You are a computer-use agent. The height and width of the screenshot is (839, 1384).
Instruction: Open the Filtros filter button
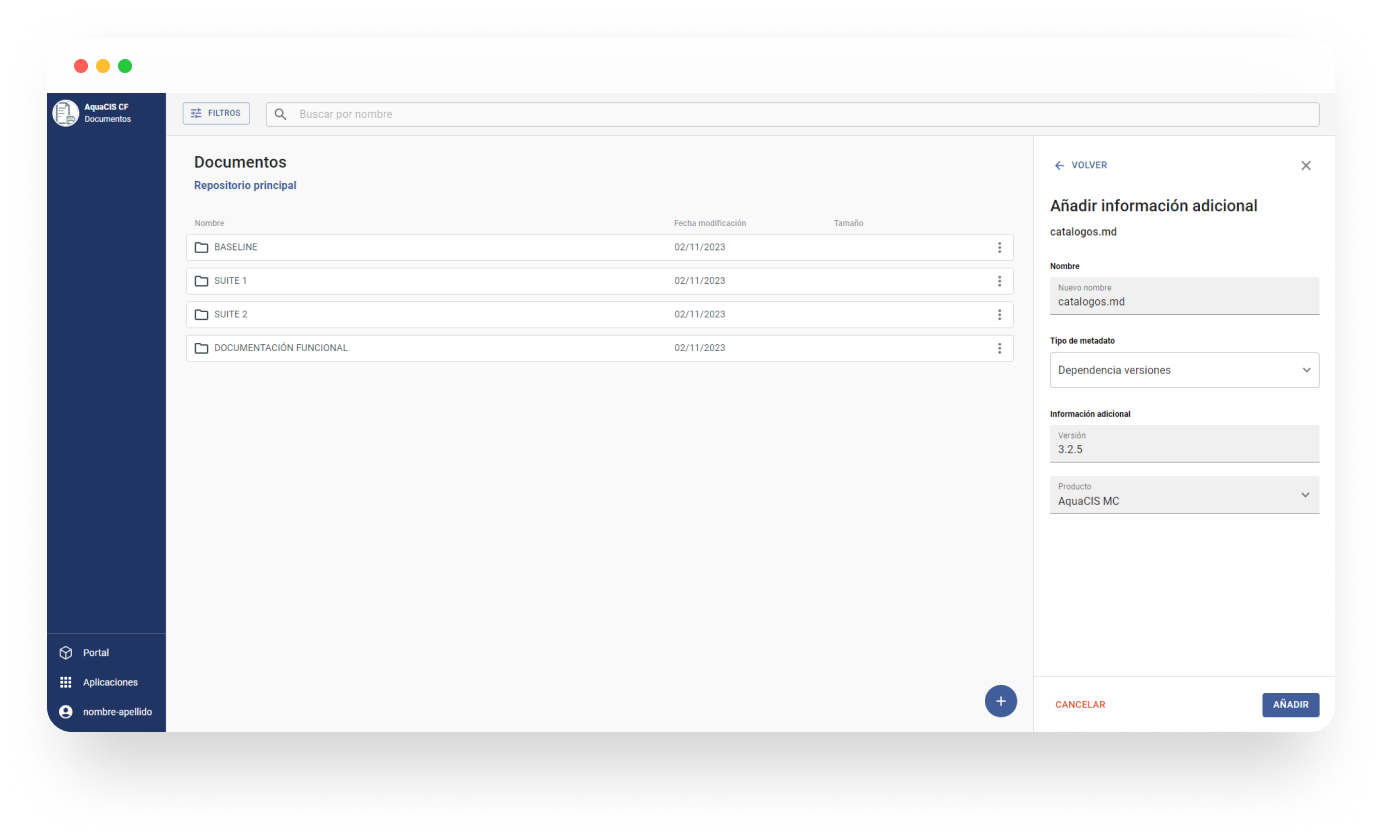[x=216, y=114]
